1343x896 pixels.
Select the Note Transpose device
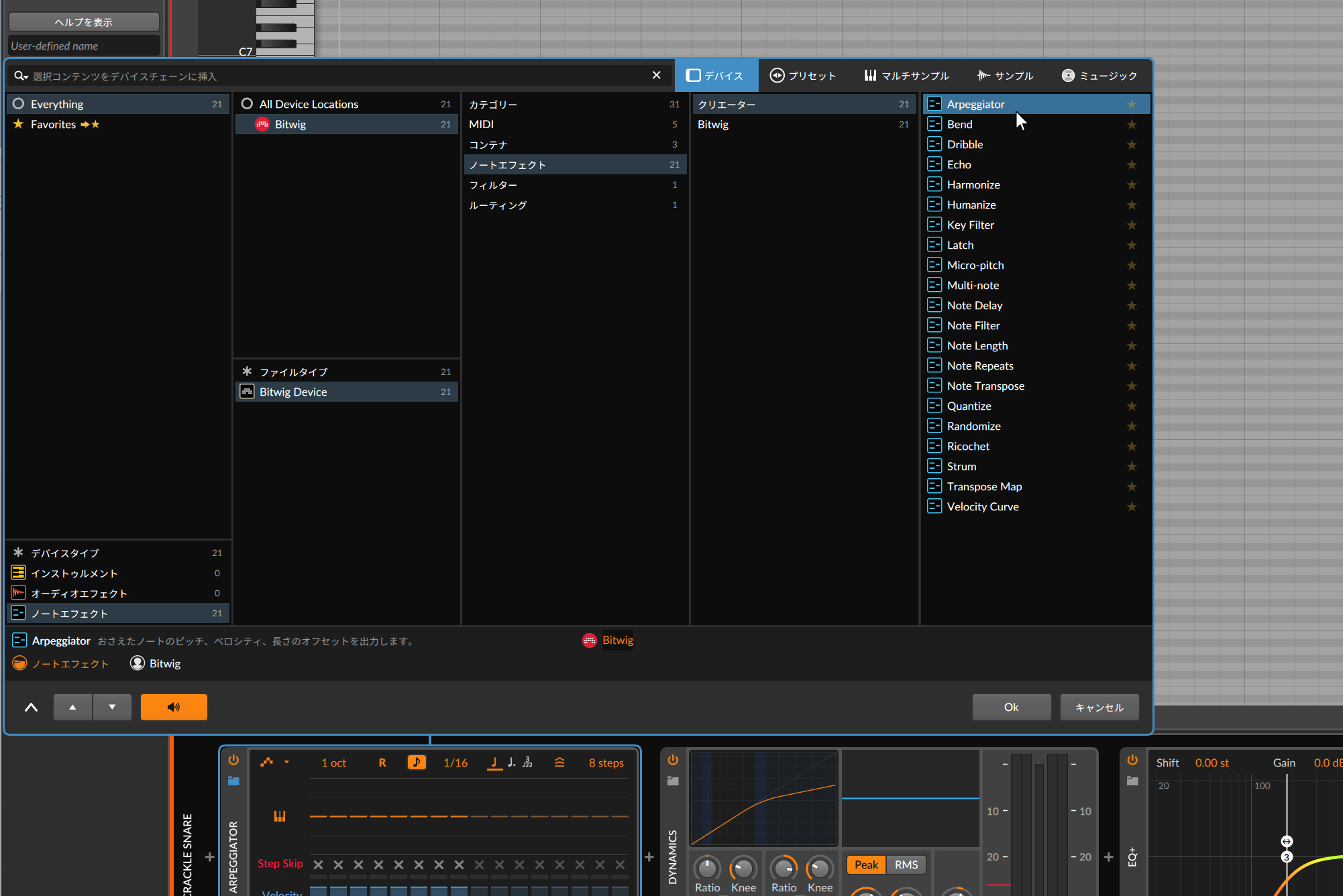click(1036, 386)
